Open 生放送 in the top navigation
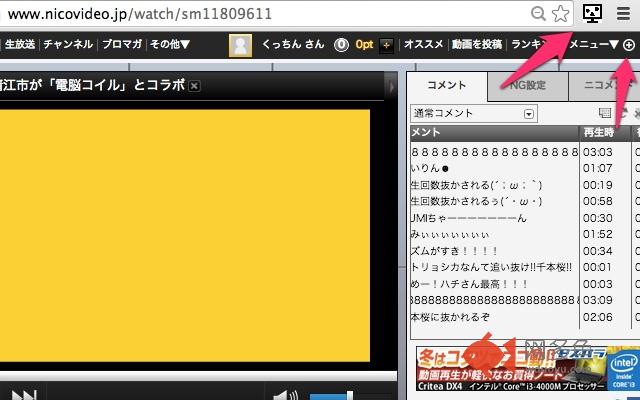640x400 pixels. 20,44
